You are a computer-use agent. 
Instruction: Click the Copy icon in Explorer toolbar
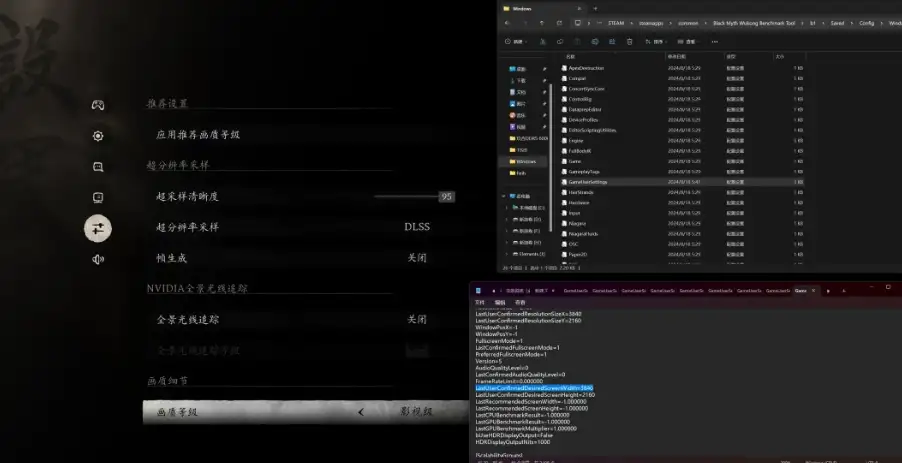[560, 42]
